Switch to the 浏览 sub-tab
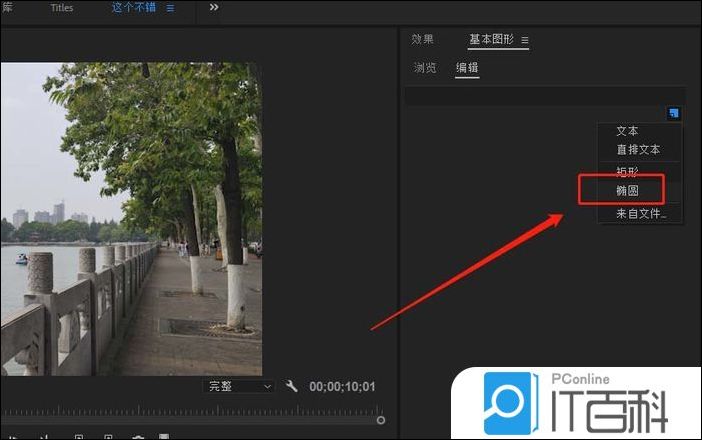This screenshot has height=440, width=702. (425, 68)
